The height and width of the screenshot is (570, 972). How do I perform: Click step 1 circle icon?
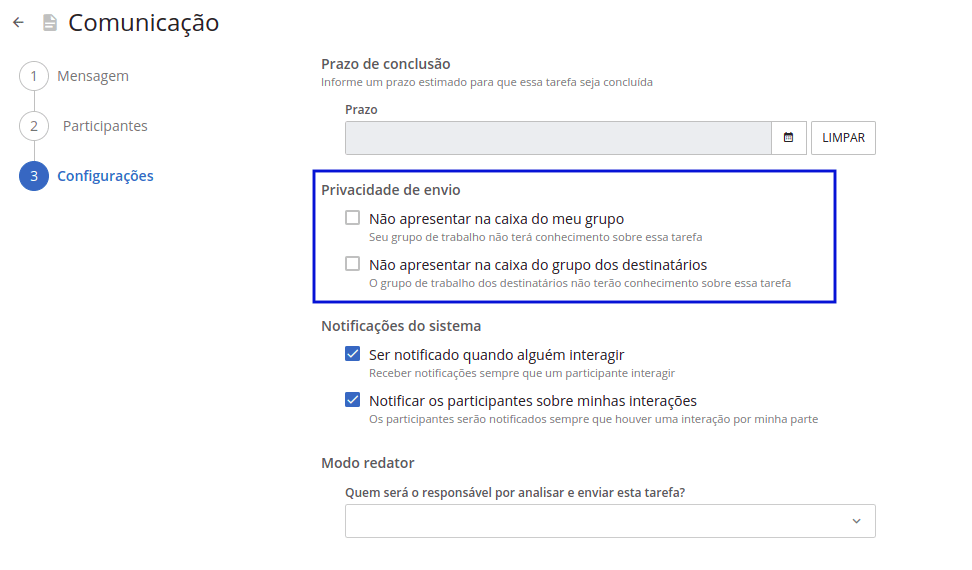coord(33,76)
